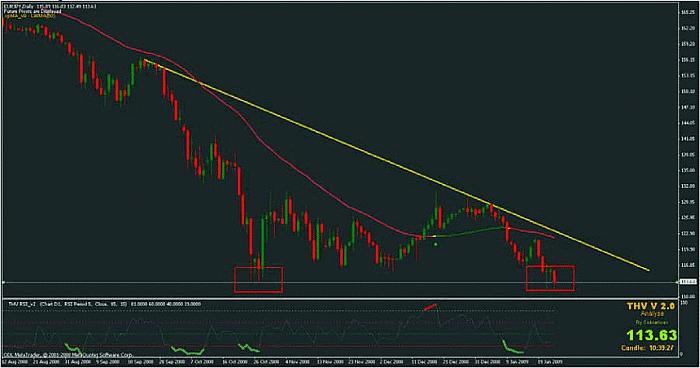Select the yellow descending trendline
The image size is (700, 368).
click(x=396, y=165)
